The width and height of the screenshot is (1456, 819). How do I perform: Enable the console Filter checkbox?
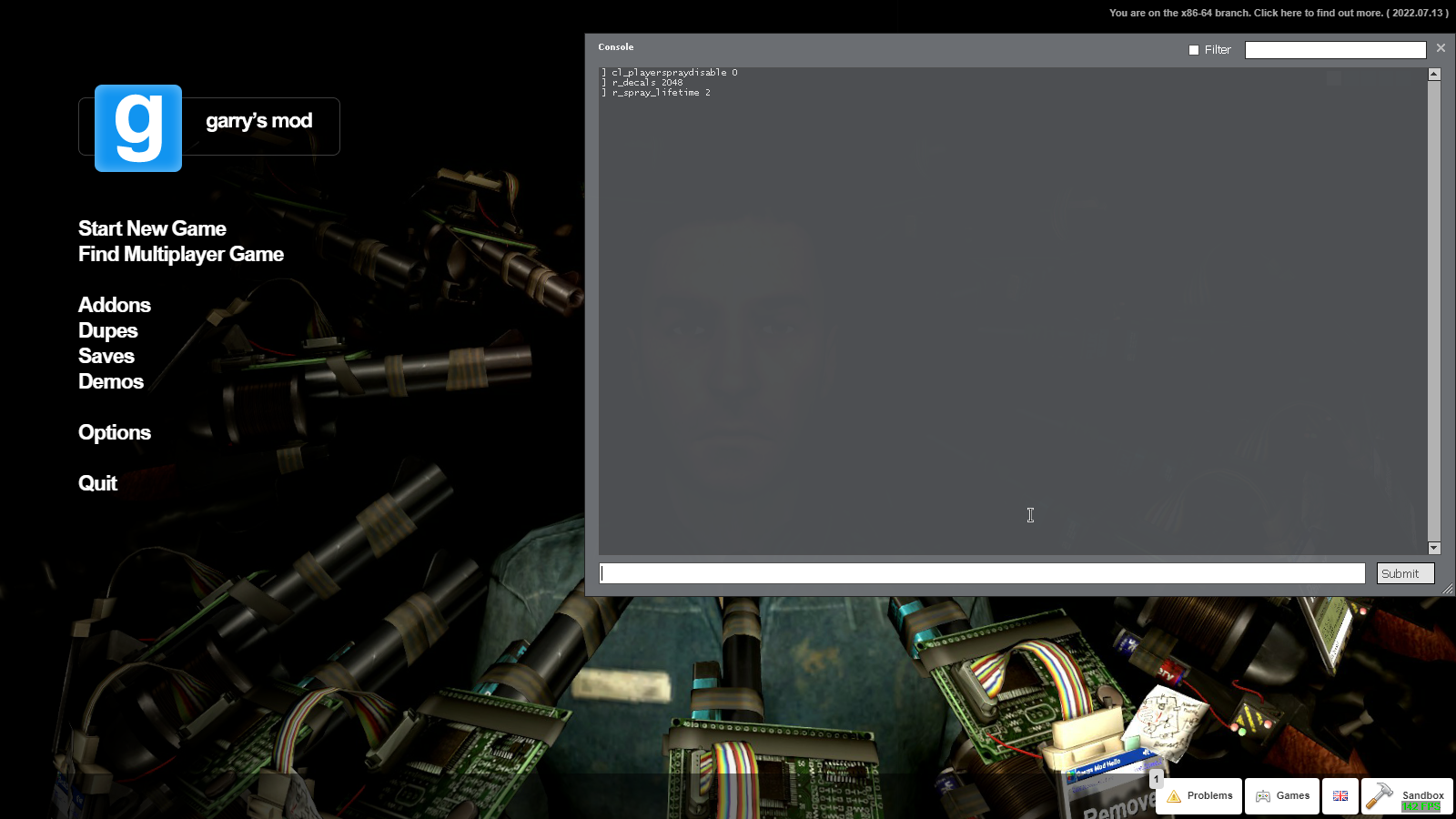pyautogui.click(x=1194, y=50)
